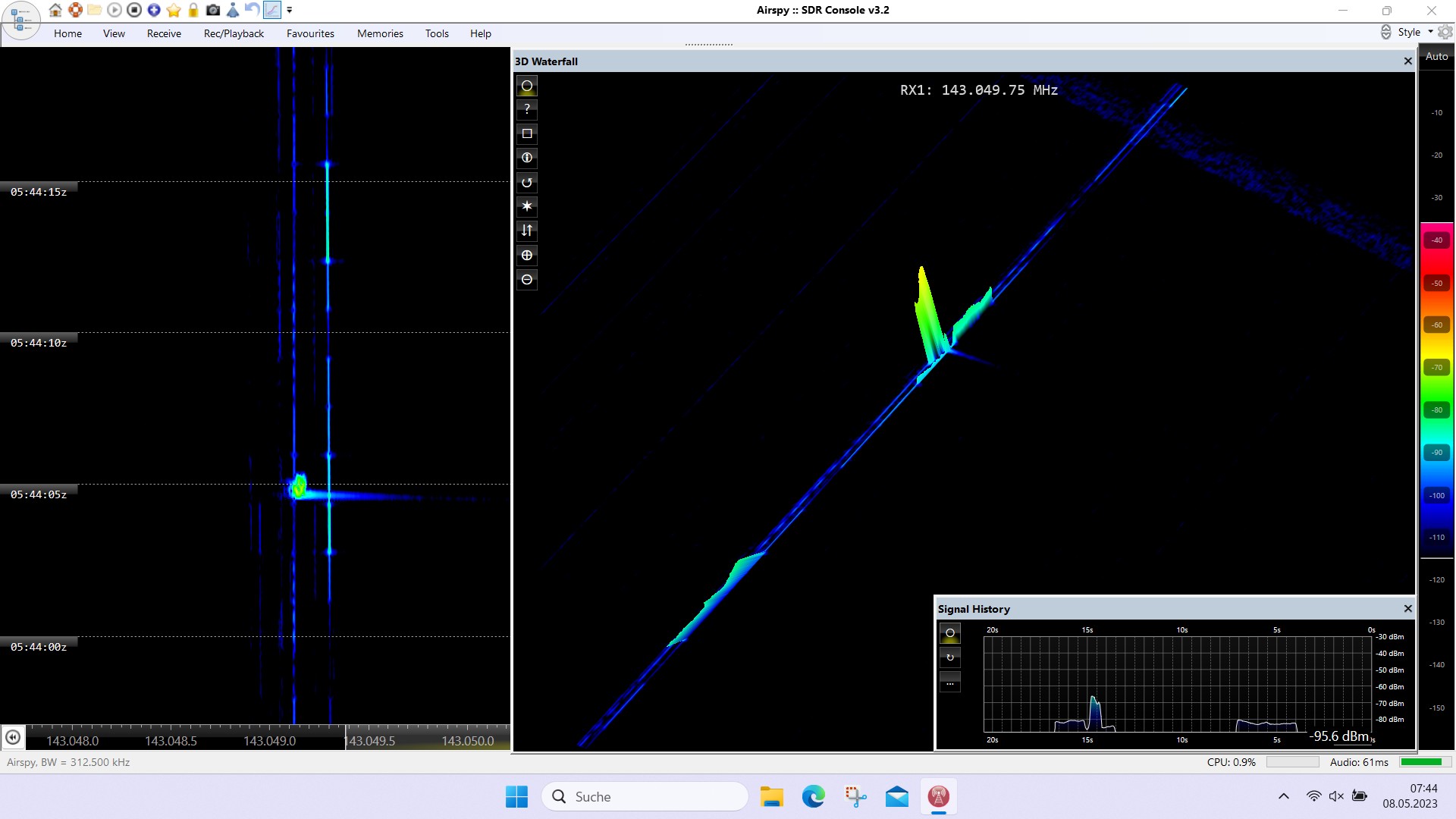Click the info circle button in 3D Waterfall

pyautogui.click(x=527, y=158)
